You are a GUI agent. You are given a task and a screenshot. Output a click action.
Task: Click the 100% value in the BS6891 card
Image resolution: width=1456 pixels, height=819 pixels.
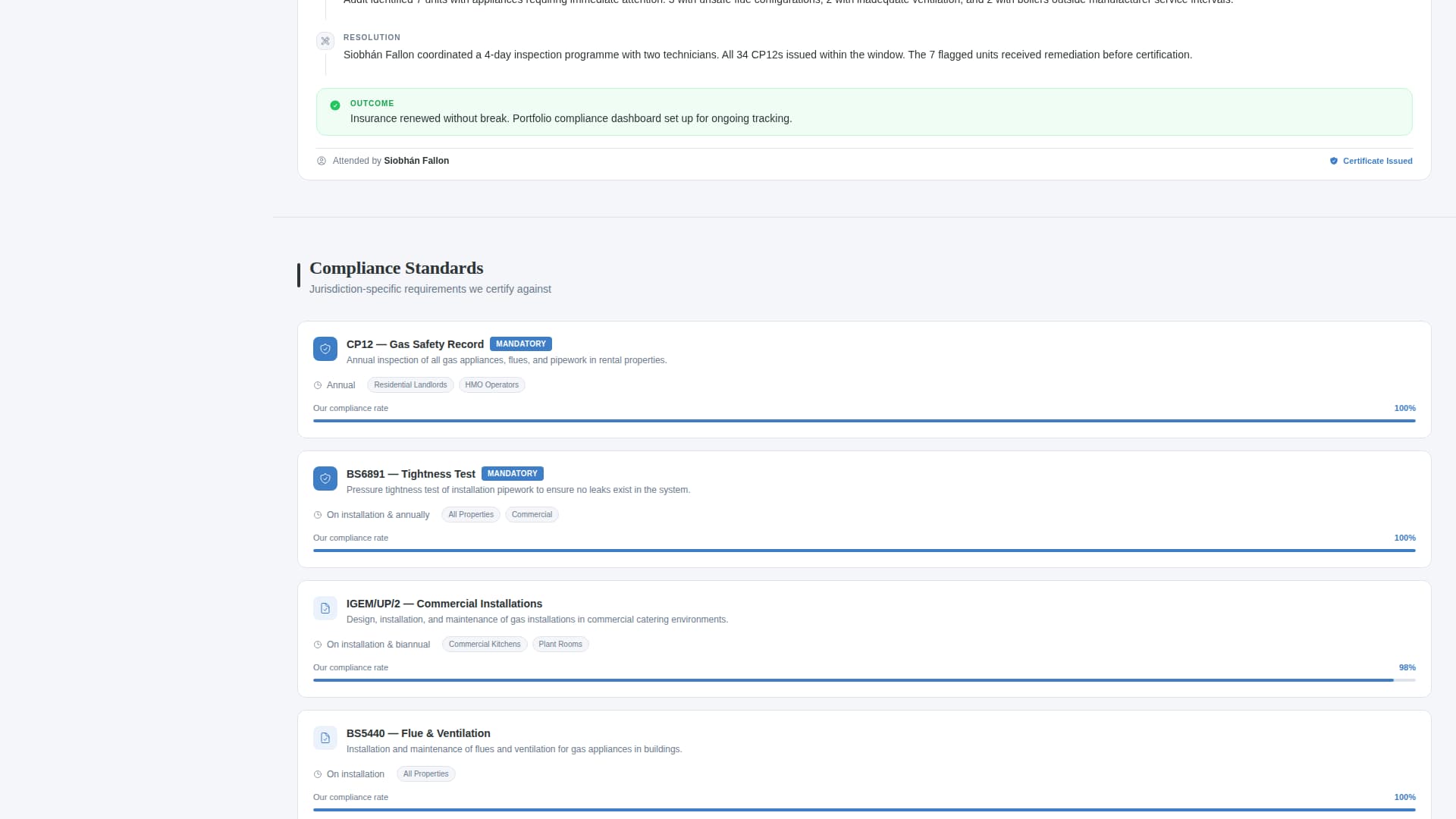[x=1404, y=538]
